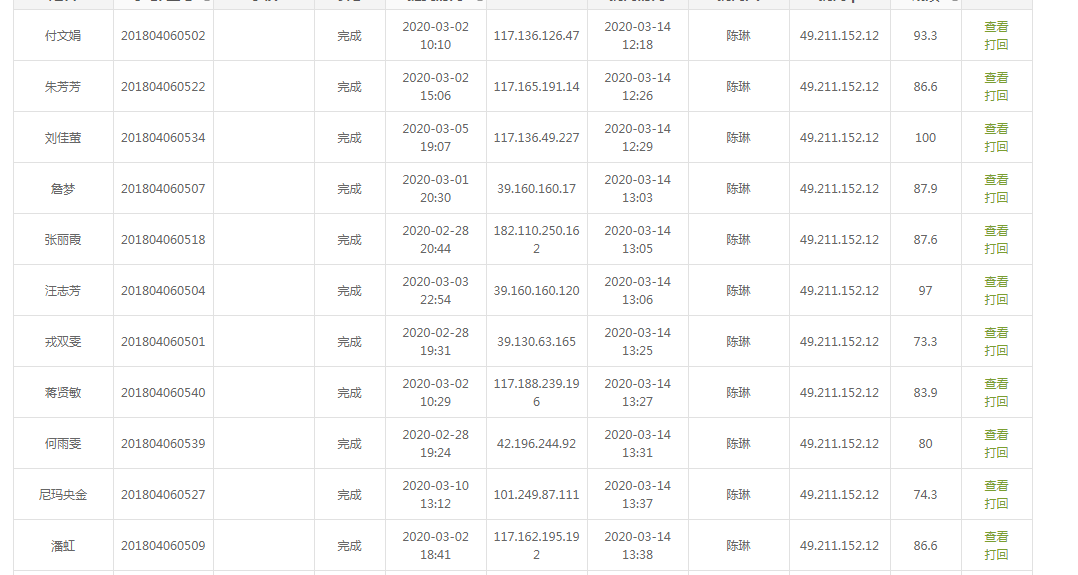Click reviewer 陈琳 in 潘虹's row
Screen dimensions: 1078x575
coord(738,546)
